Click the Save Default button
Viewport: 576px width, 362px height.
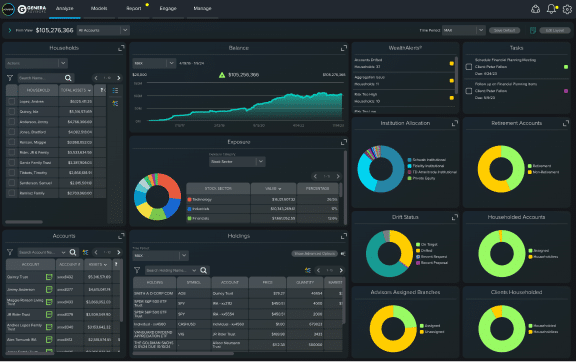pyautogui.click(x=504, y=30)
